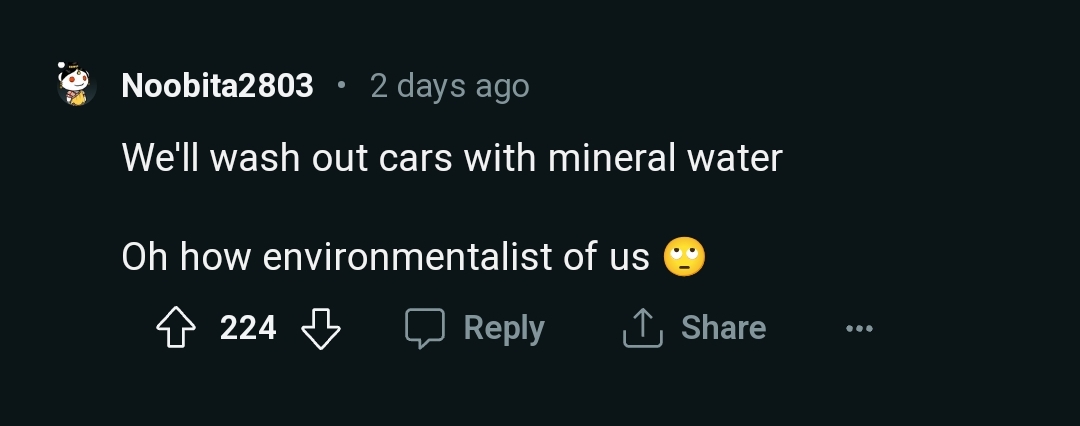
Task: Click the dot separator after the username
Action: tap(341, 86)
